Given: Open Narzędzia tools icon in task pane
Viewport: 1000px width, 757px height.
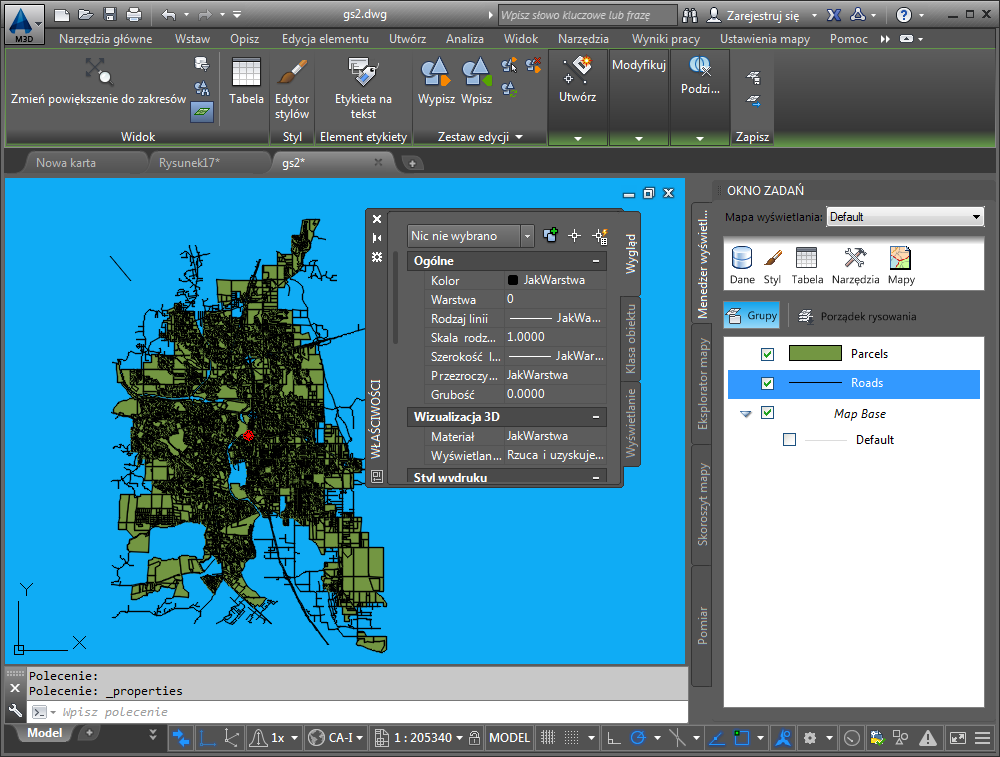Looking at the screenshot, I should pos(855,265).
